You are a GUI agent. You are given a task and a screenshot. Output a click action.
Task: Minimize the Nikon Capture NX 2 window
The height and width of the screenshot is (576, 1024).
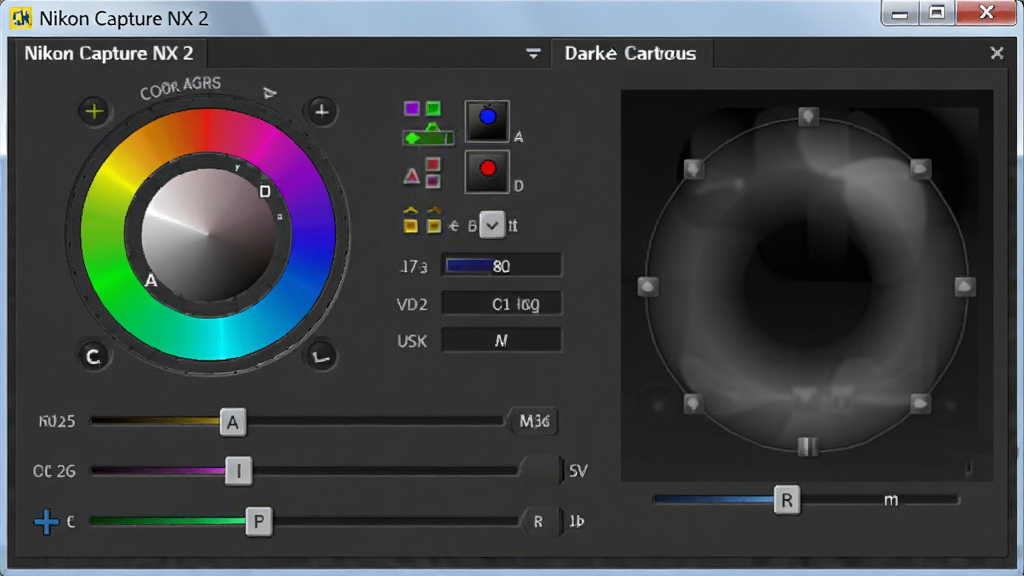coord(900,13)
